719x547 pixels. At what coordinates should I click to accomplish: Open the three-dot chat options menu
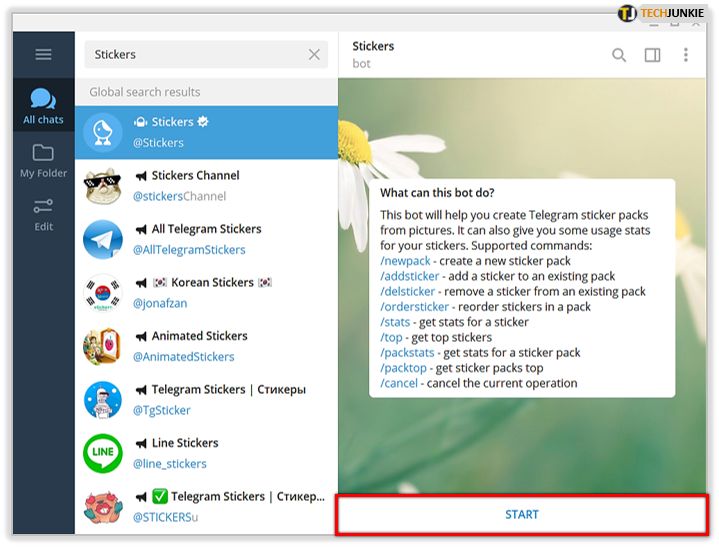click(686, 55)
